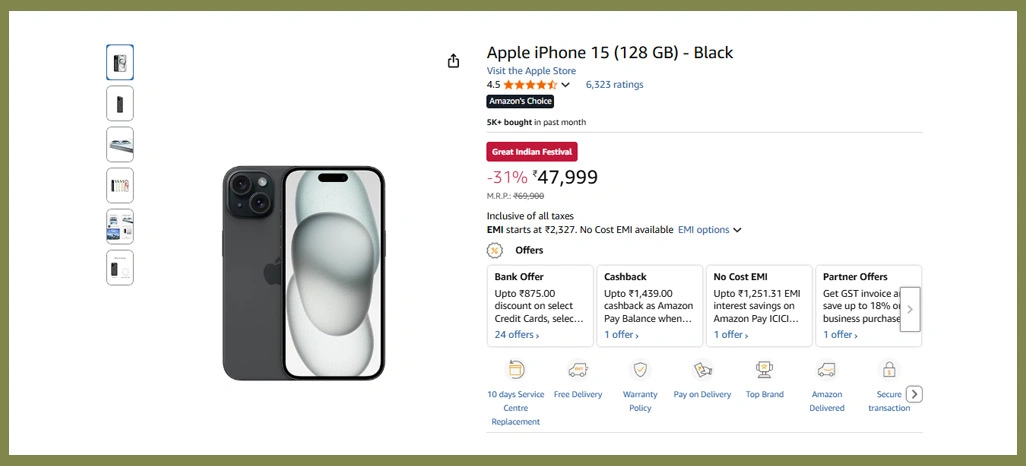Open the 6,323 ratings link
The height and width of the screenshot is (466, 1026).
point(614,85)
